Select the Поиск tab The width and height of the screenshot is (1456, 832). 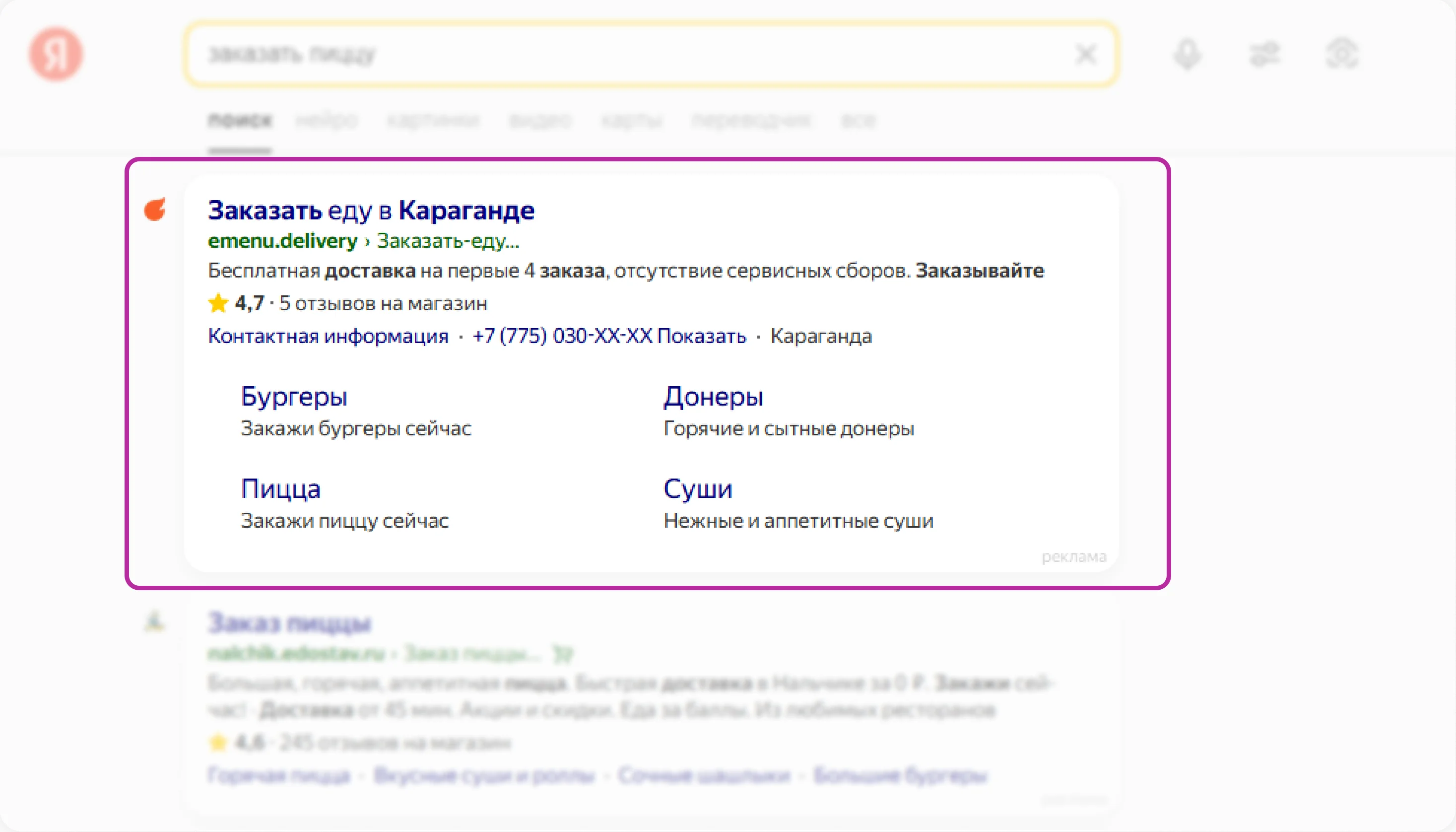(x=240, y=120)
